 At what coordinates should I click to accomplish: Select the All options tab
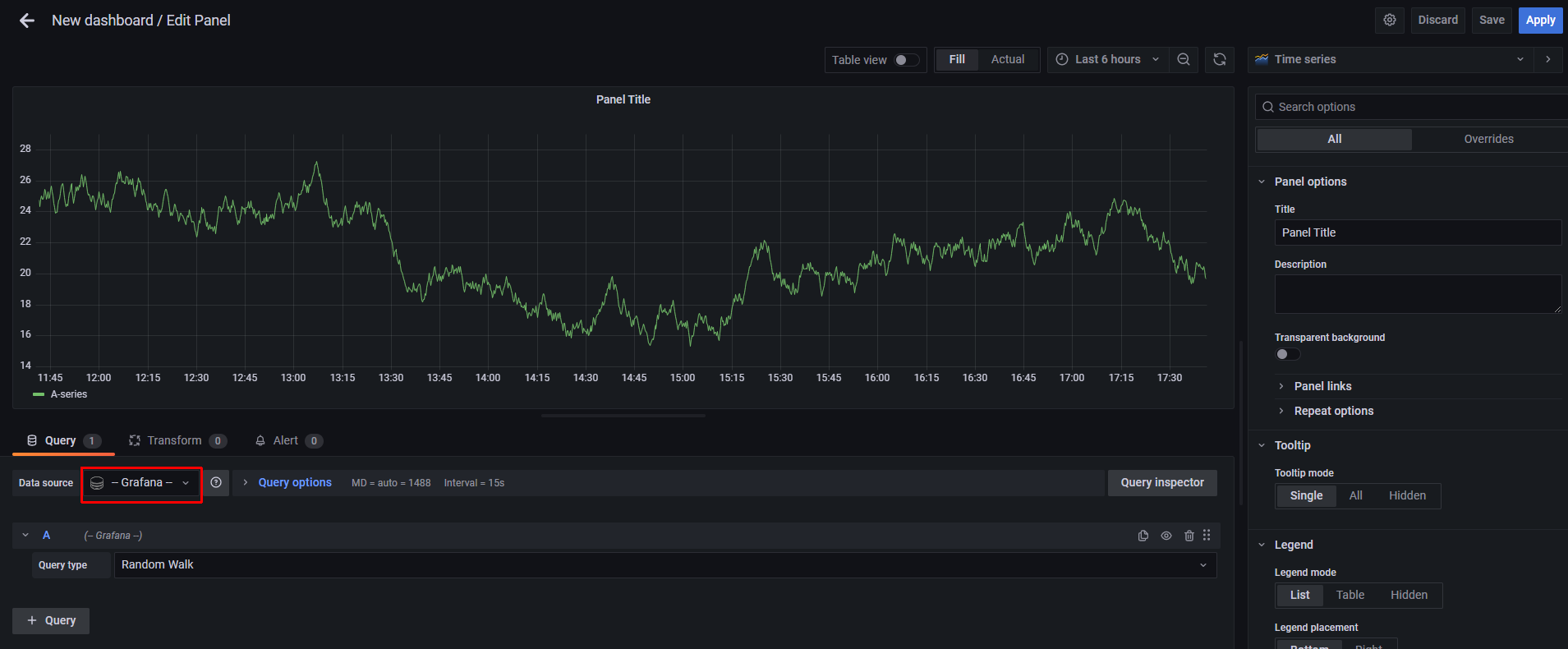coord(1335,140)
